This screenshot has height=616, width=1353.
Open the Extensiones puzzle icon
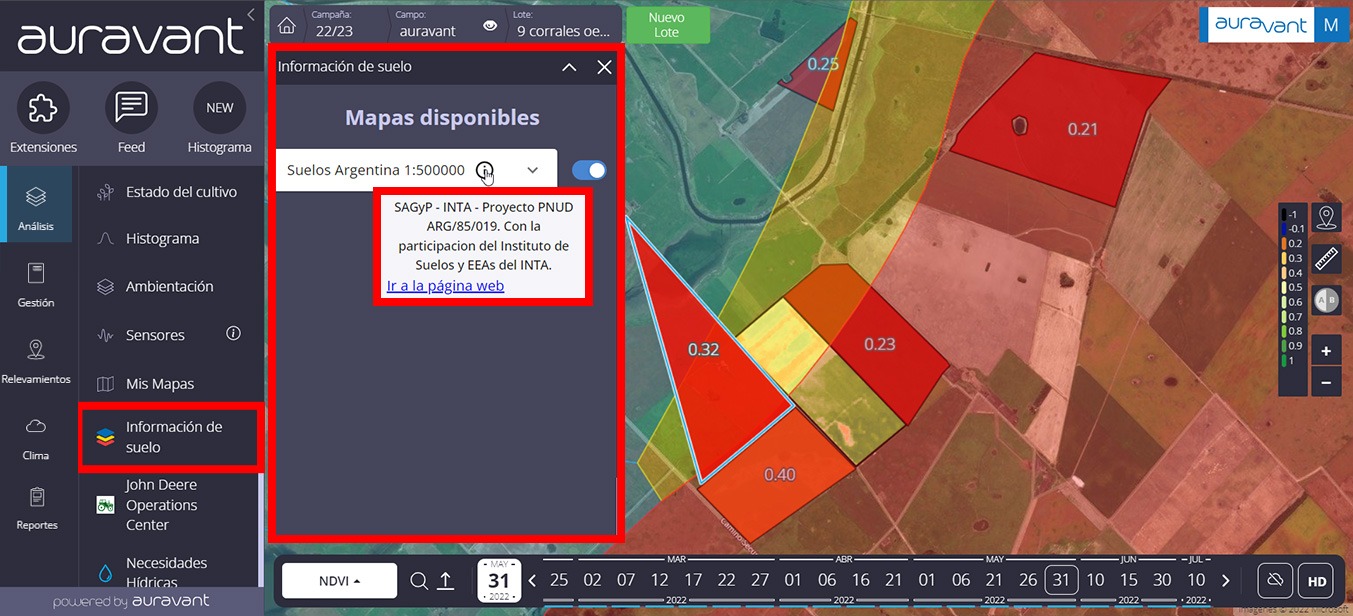[43, 108]
